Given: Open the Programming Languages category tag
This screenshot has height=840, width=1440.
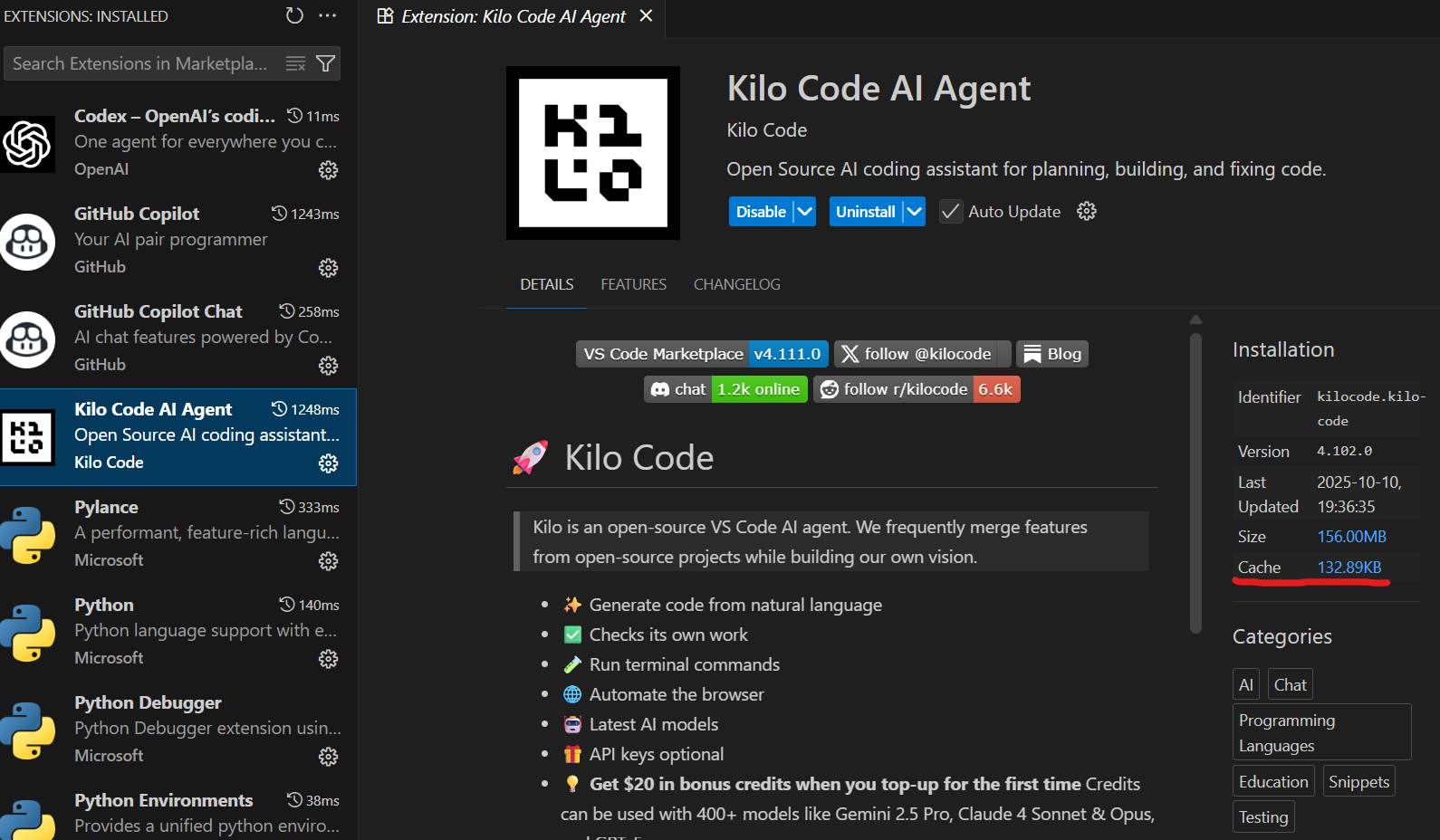Looking at the screenshot, I should pos(1322,732).
